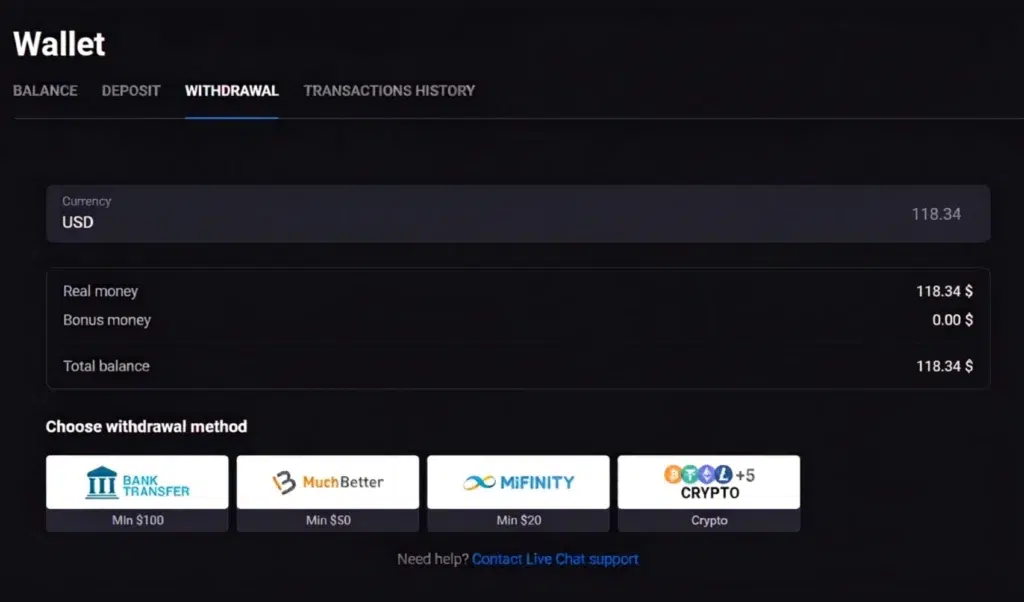
Task: Click the Crypto caption below the crypto card
Action: point(709,520)
